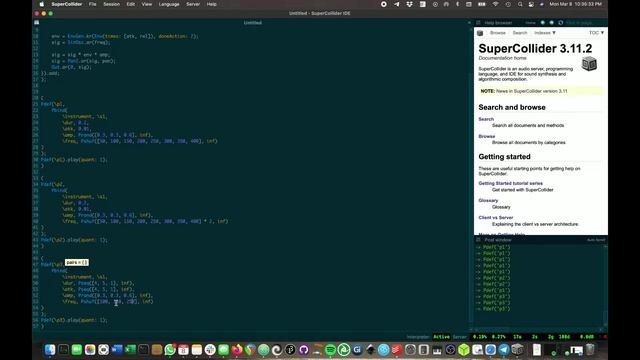Go back using the help browser's first round button

(543, 23)
